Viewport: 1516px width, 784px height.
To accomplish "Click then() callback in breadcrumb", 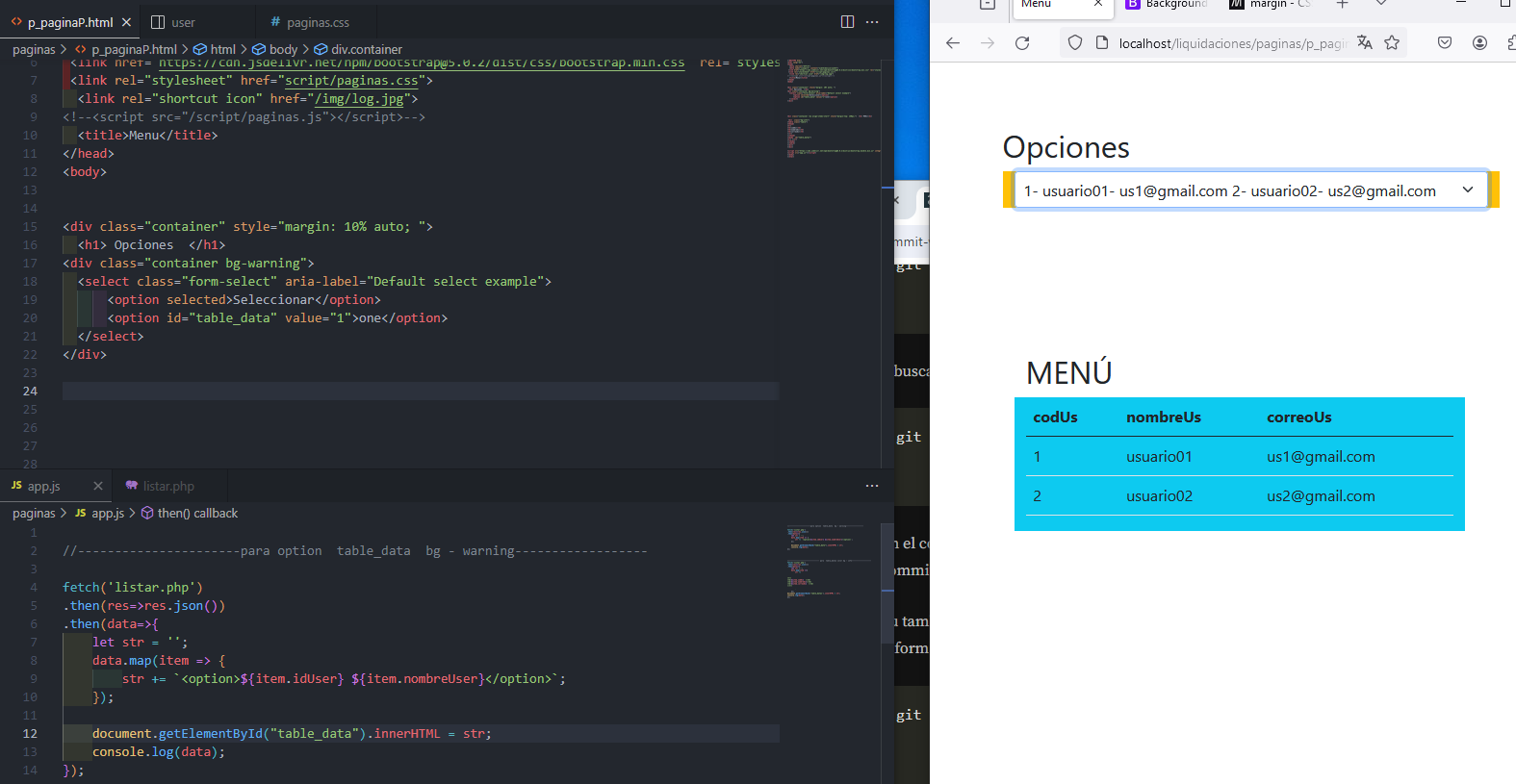I will [197, 513].
